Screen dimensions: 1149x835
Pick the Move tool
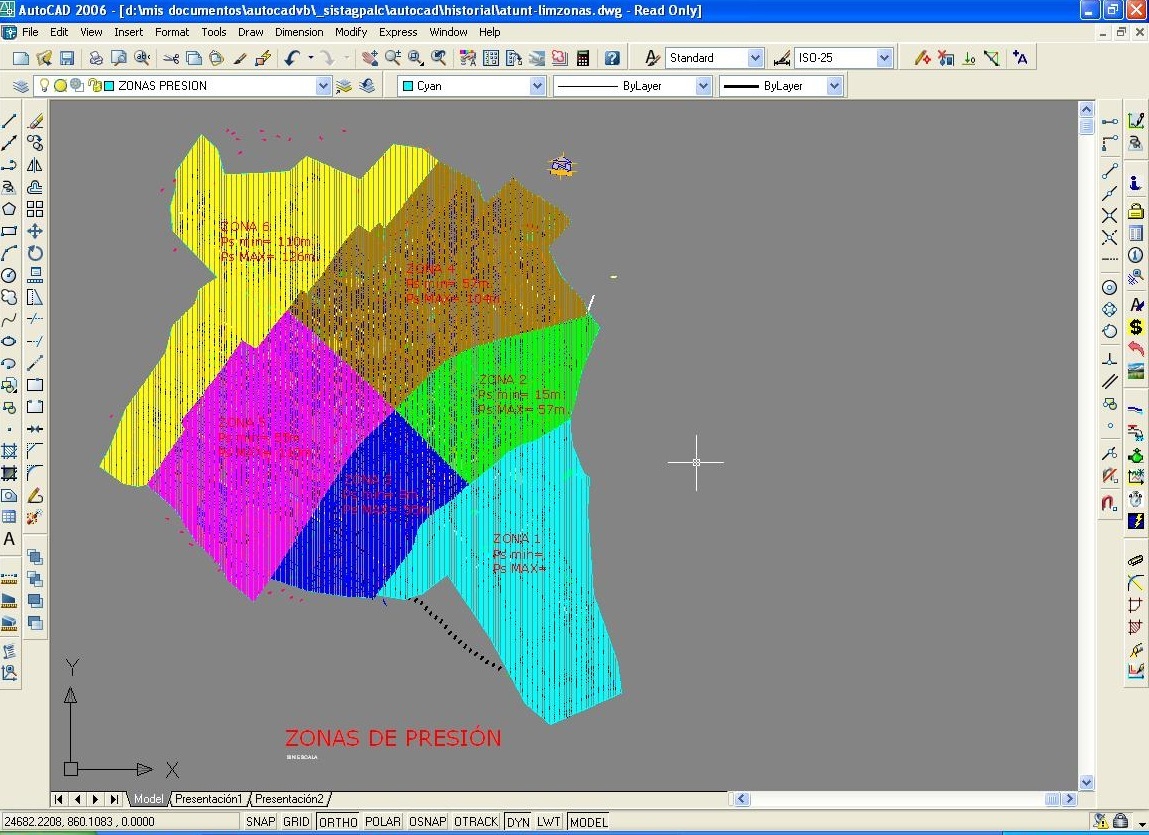click(35, 231)
